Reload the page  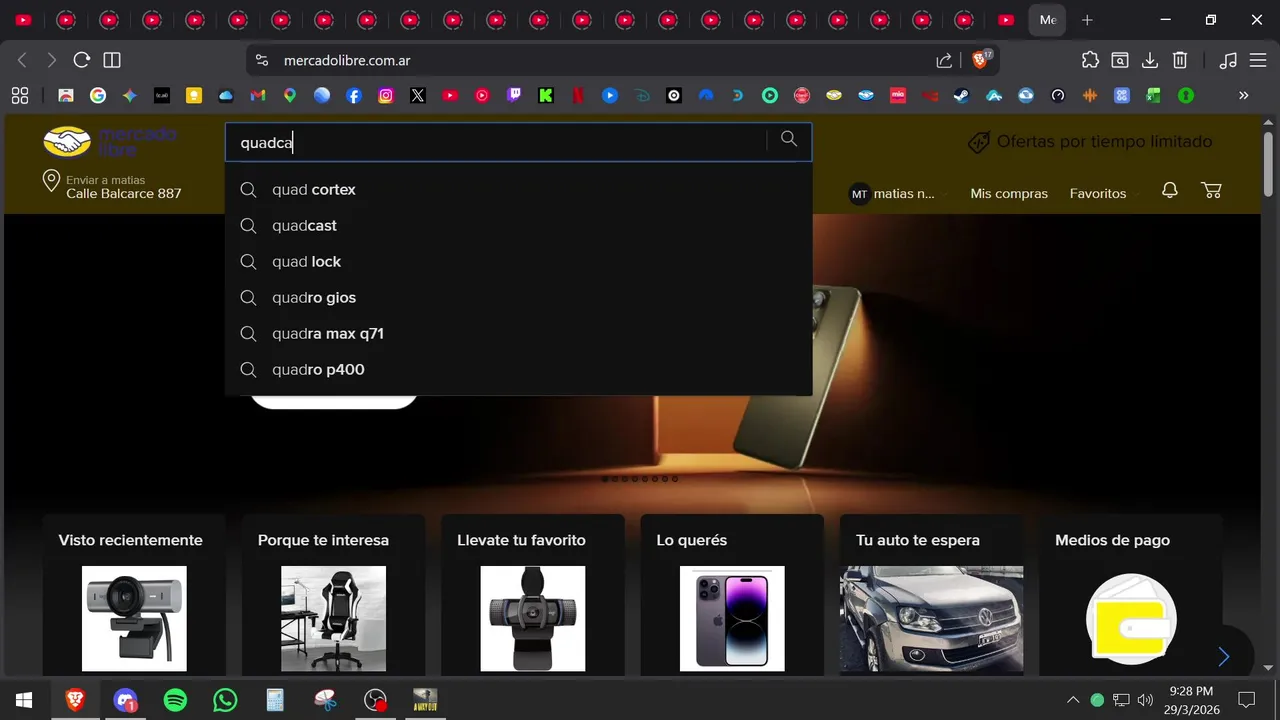[82, 60]
